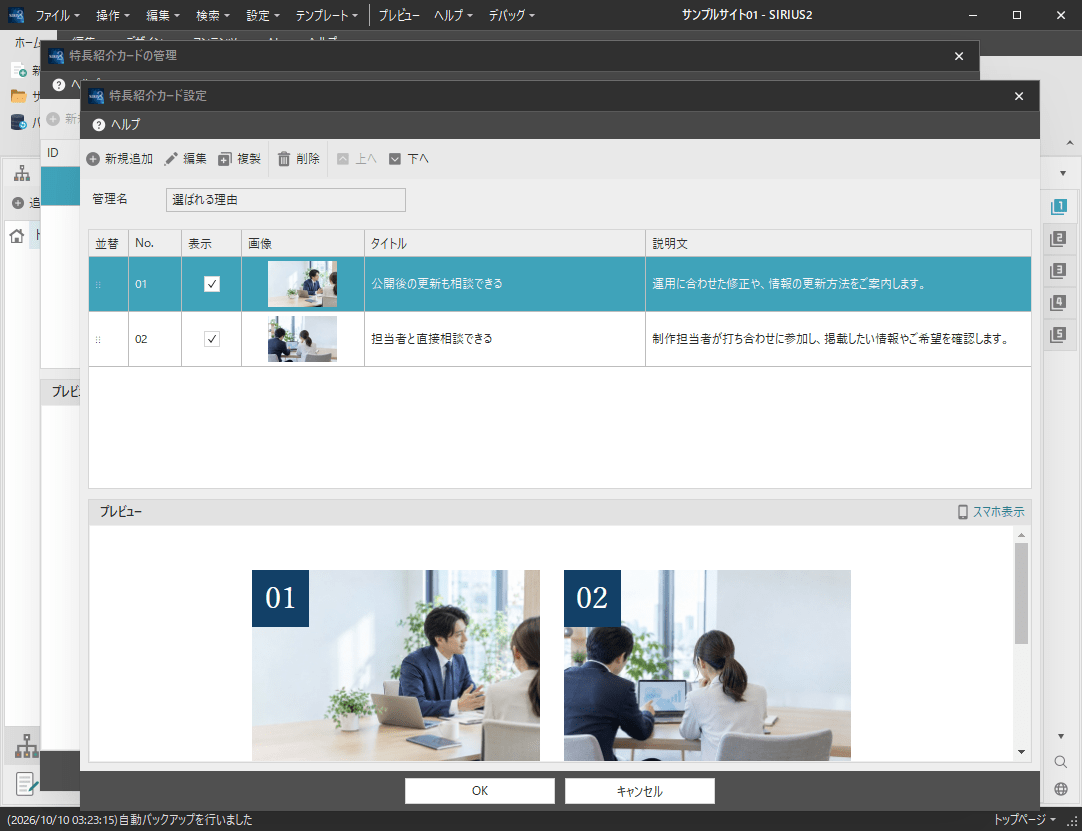Click the down arrow above right sidebar
This screenshot has height=831, width=1082.
point(1063,173)
